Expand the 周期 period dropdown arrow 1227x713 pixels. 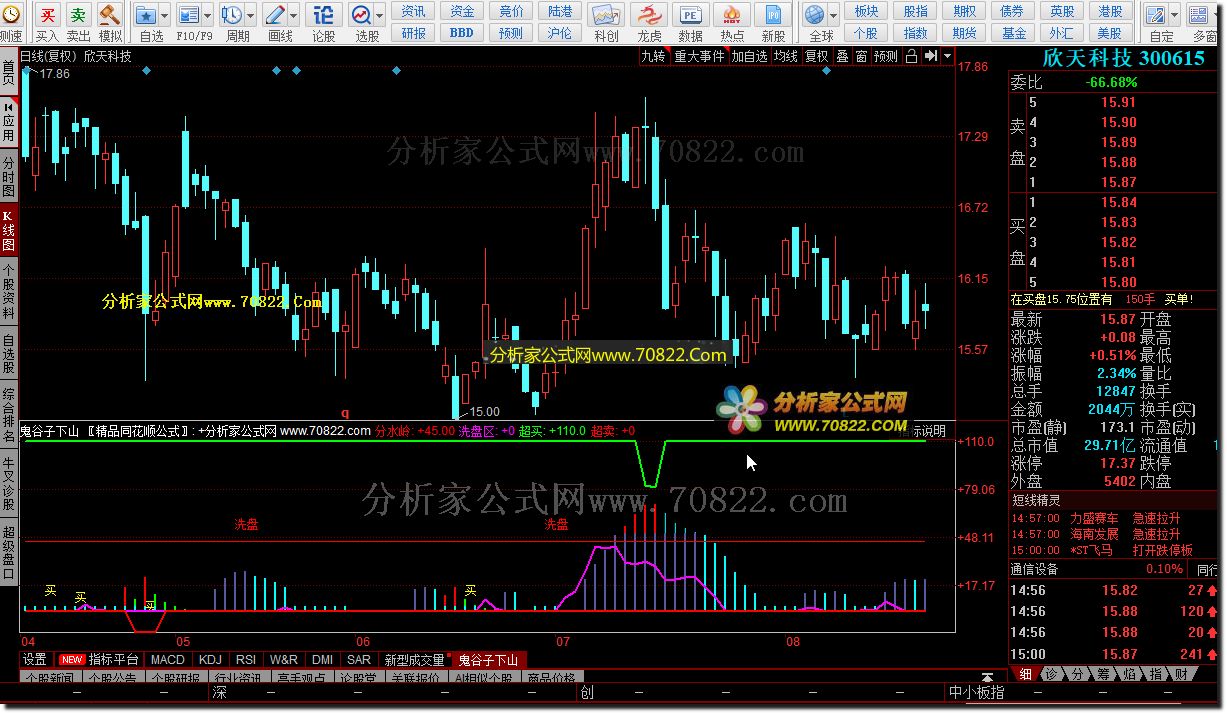pyautogui.click(x=249, y=16)
